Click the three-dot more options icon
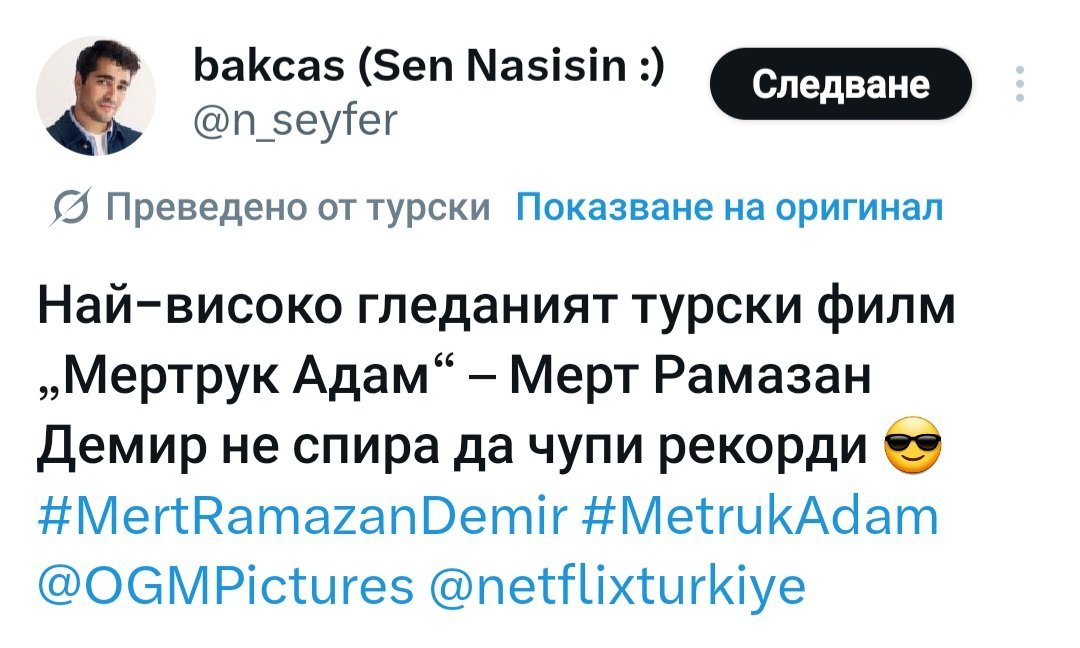Screen dimensions: 1080x648 tap(1019, 85)
